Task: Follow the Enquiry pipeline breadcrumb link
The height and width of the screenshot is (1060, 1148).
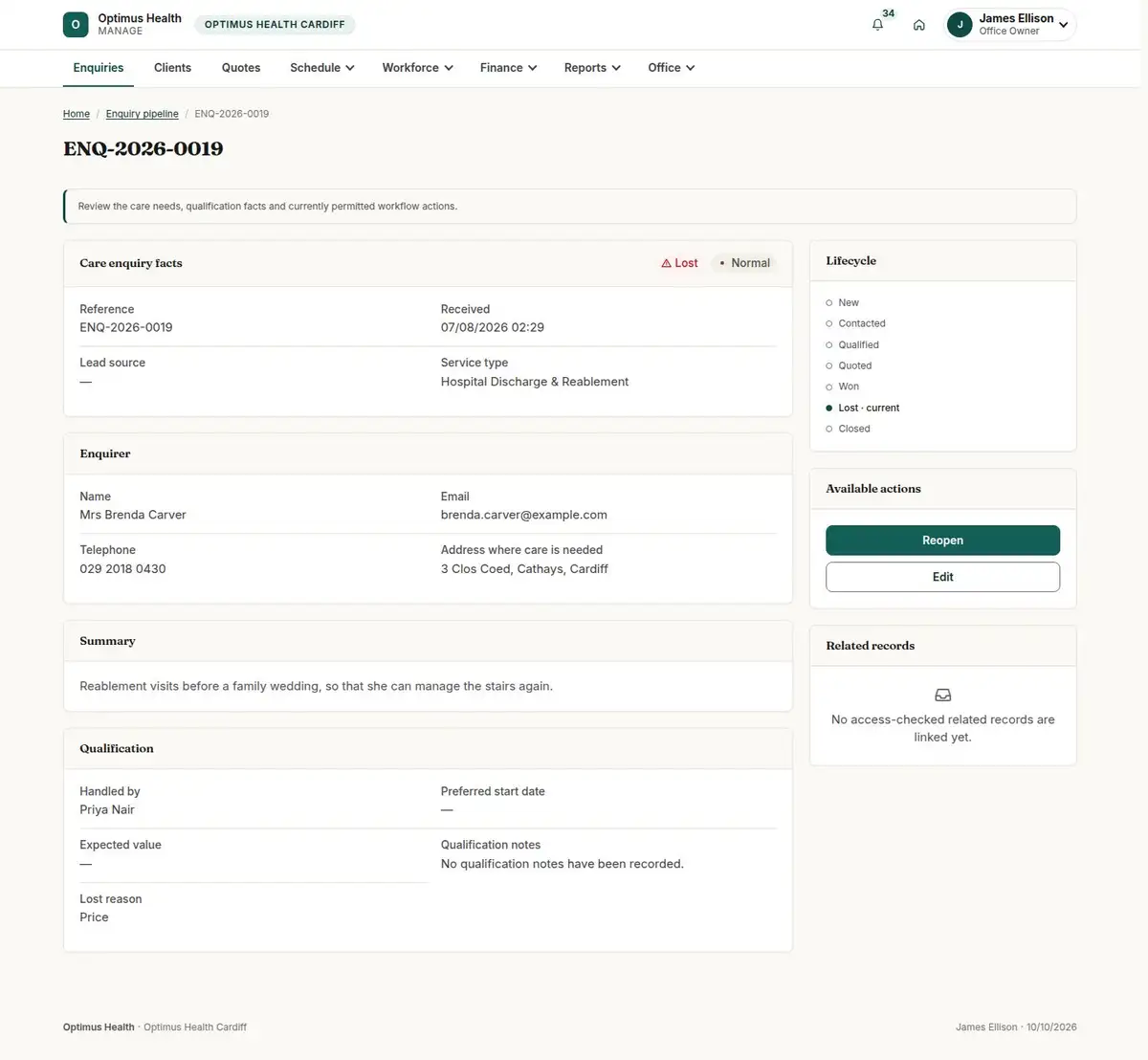Action: 143,114
